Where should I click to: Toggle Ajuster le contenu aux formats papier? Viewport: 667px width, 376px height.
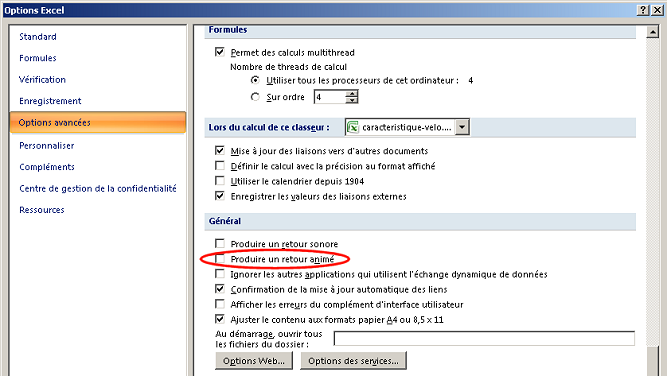pos(220,319)
